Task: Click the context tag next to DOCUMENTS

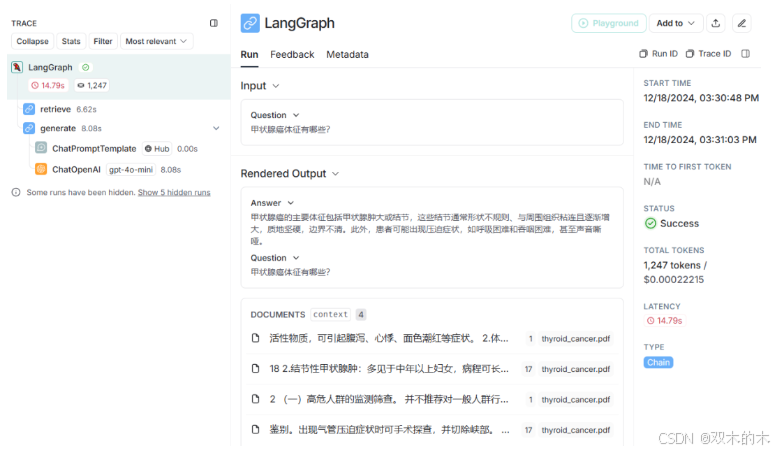Action: tap(331, 314)
